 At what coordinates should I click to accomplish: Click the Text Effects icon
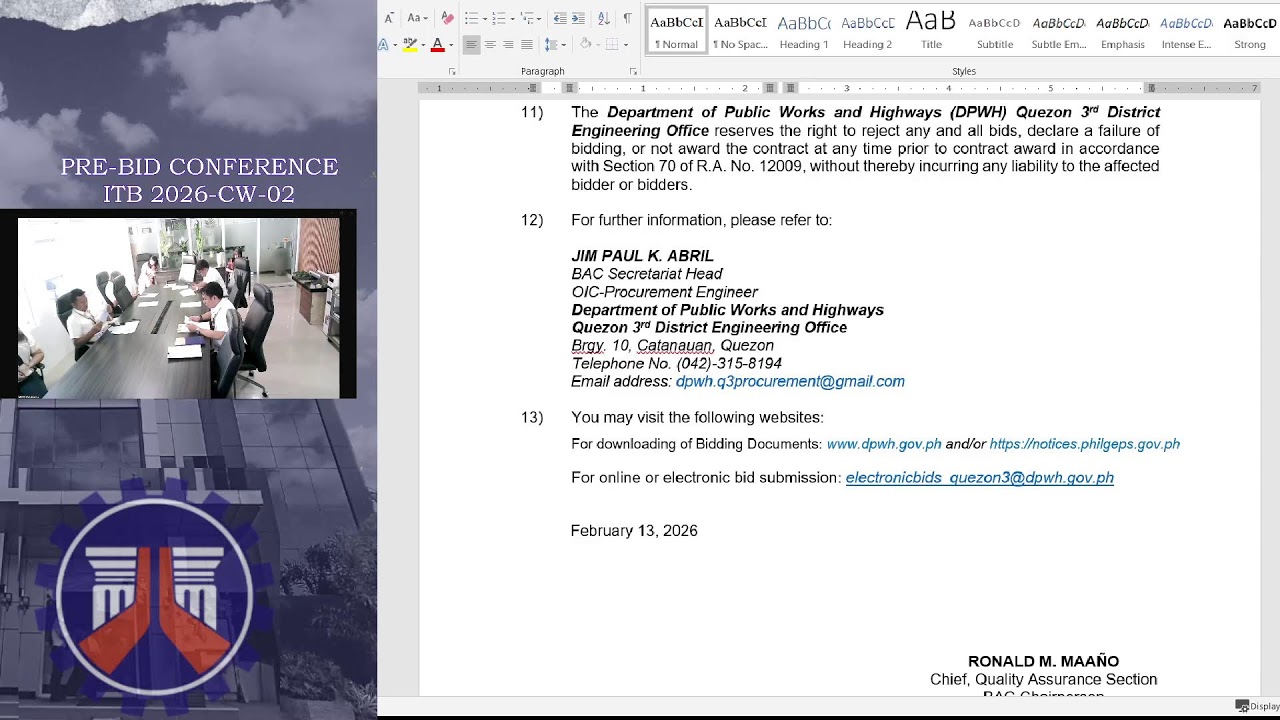(383, 44)
